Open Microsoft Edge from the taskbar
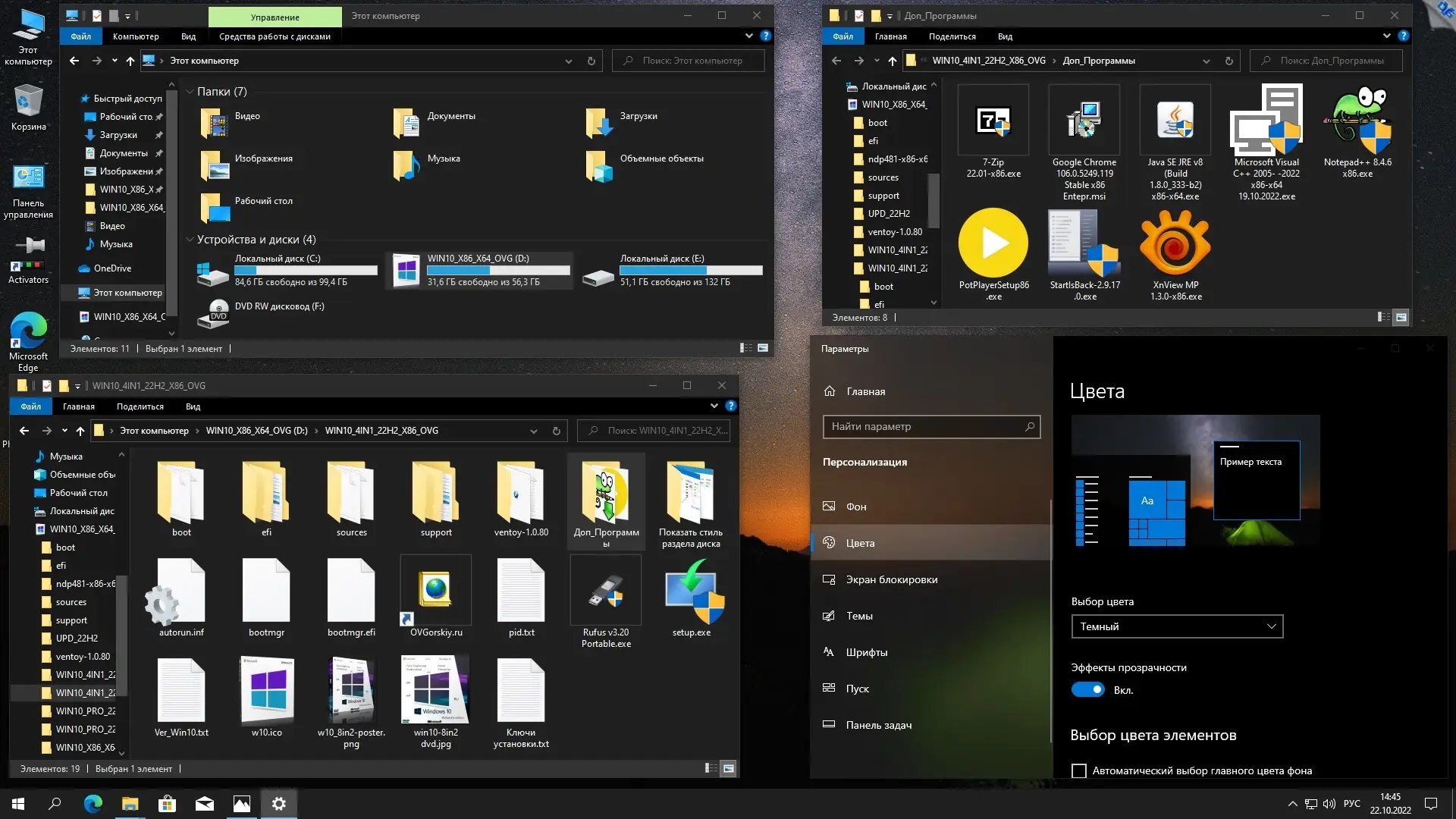 pos(93,804)
